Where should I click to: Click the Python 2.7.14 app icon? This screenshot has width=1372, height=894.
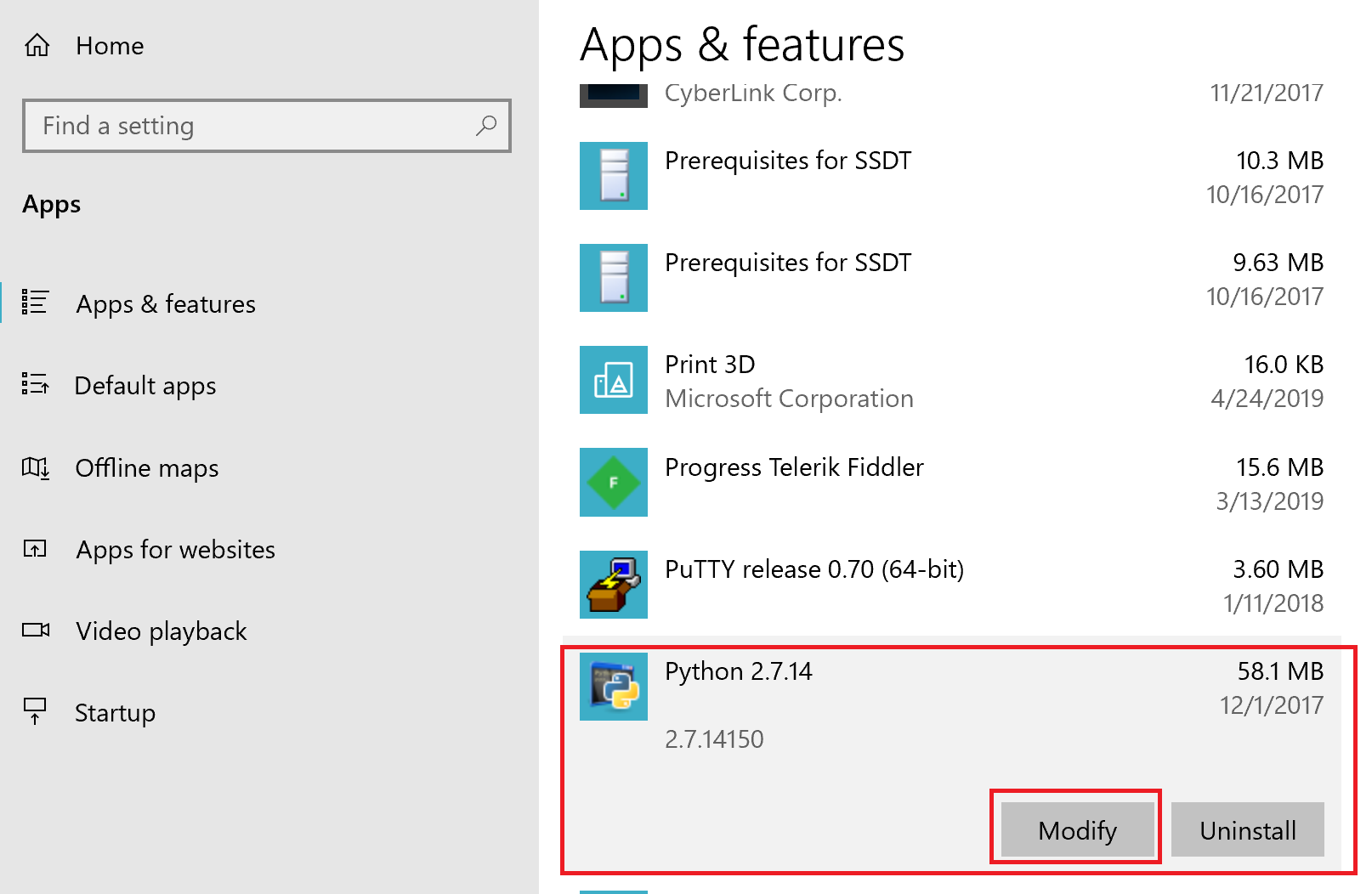click(614, 687)
